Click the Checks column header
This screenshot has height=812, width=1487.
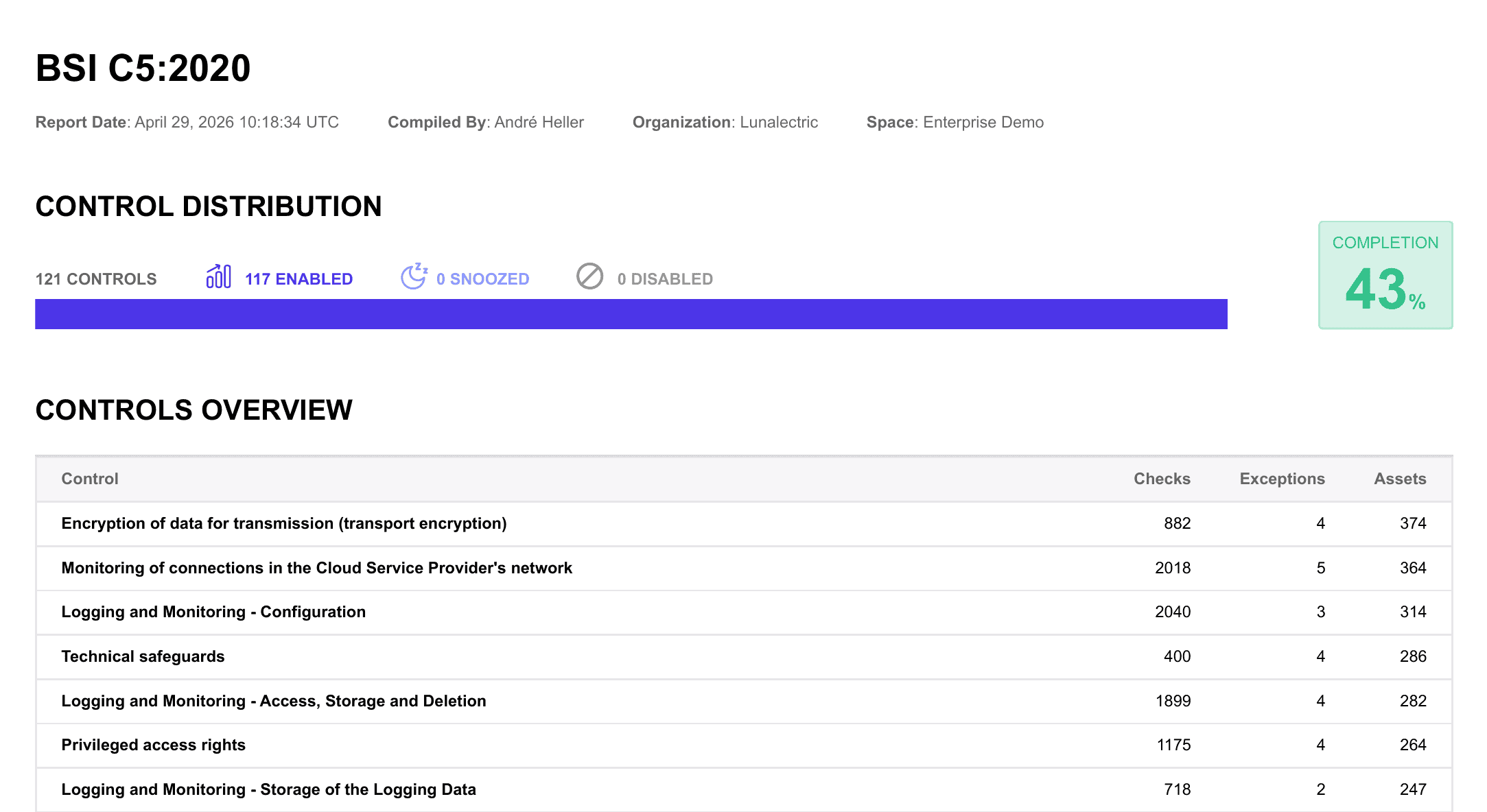coord(1162,479)
